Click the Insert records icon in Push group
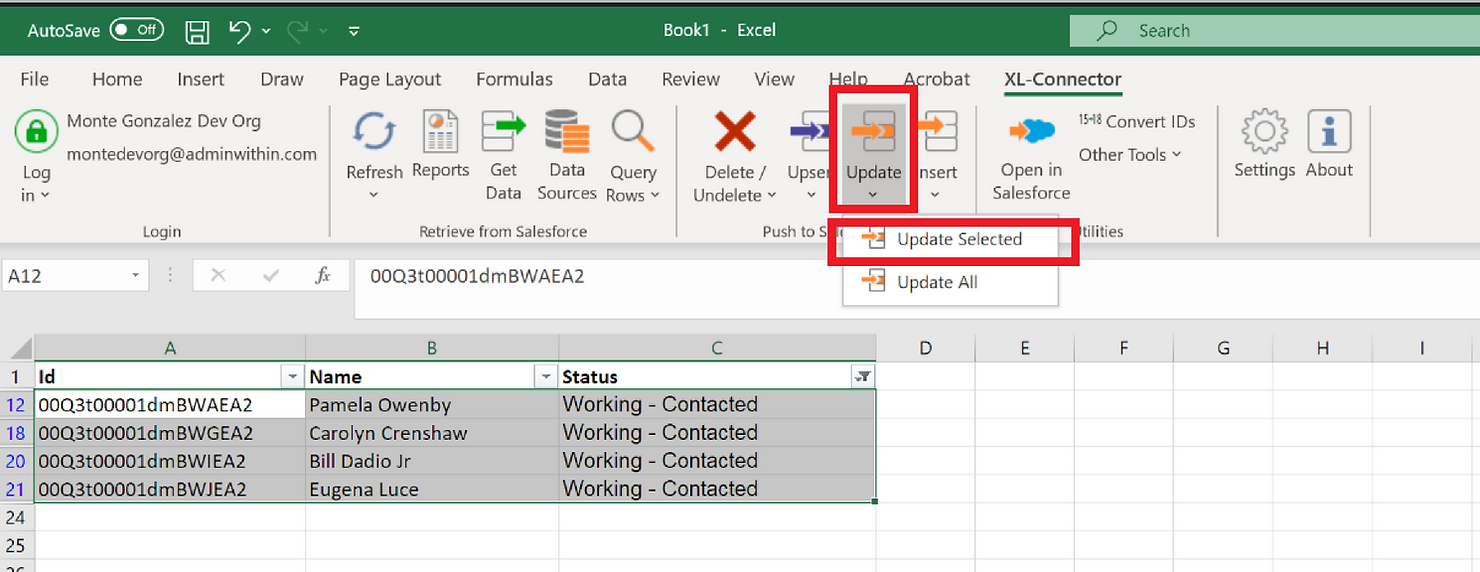Screen dimensions: 1480x572 tap(938, 132)
